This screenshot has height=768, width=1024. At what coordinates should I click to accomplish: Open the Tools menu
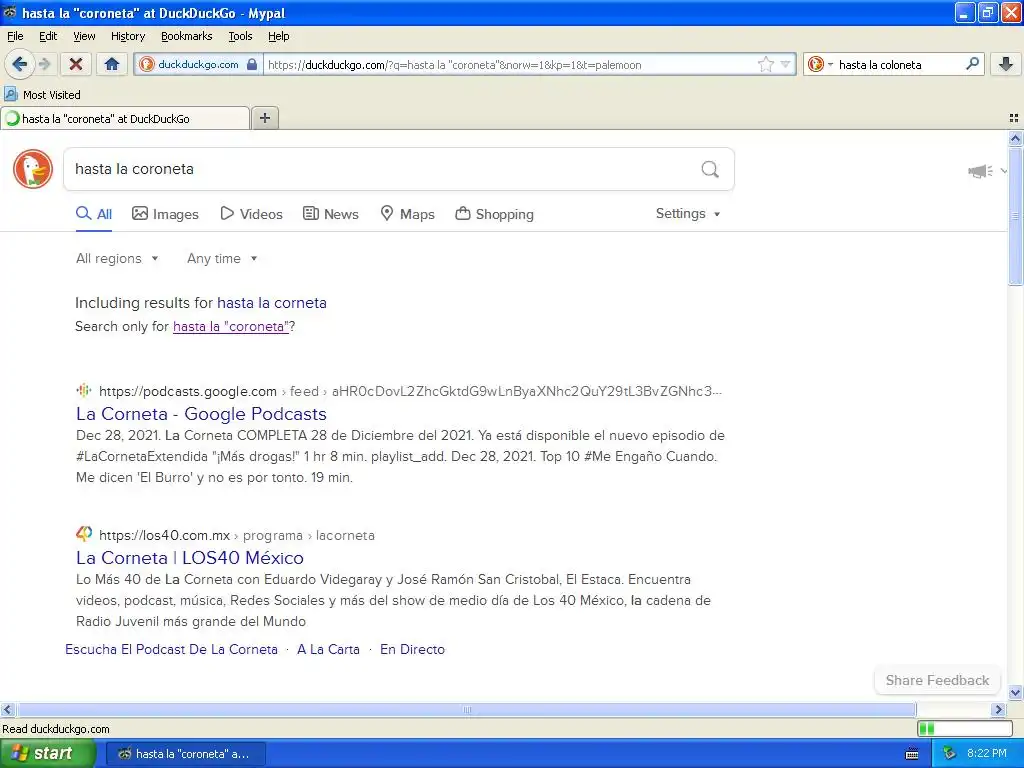click(240, 36)
